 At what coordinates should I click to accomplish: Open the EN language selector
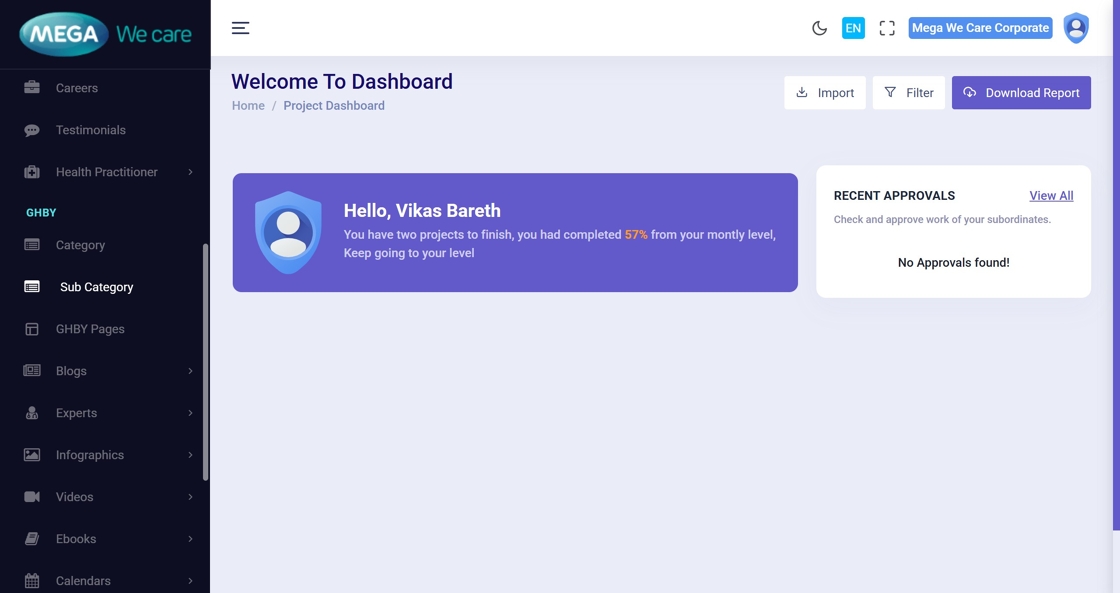853,28
